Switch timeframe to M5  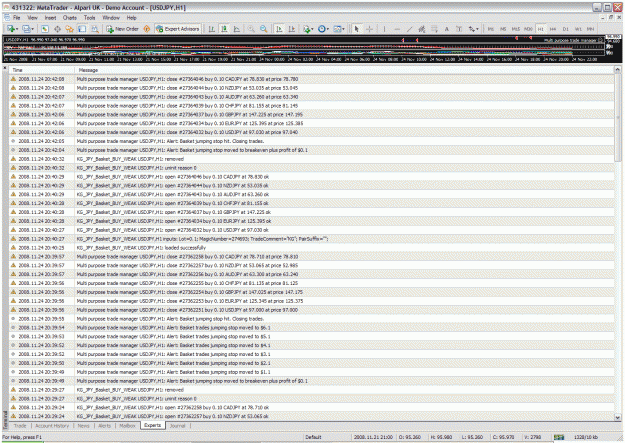tap(503, 29)
